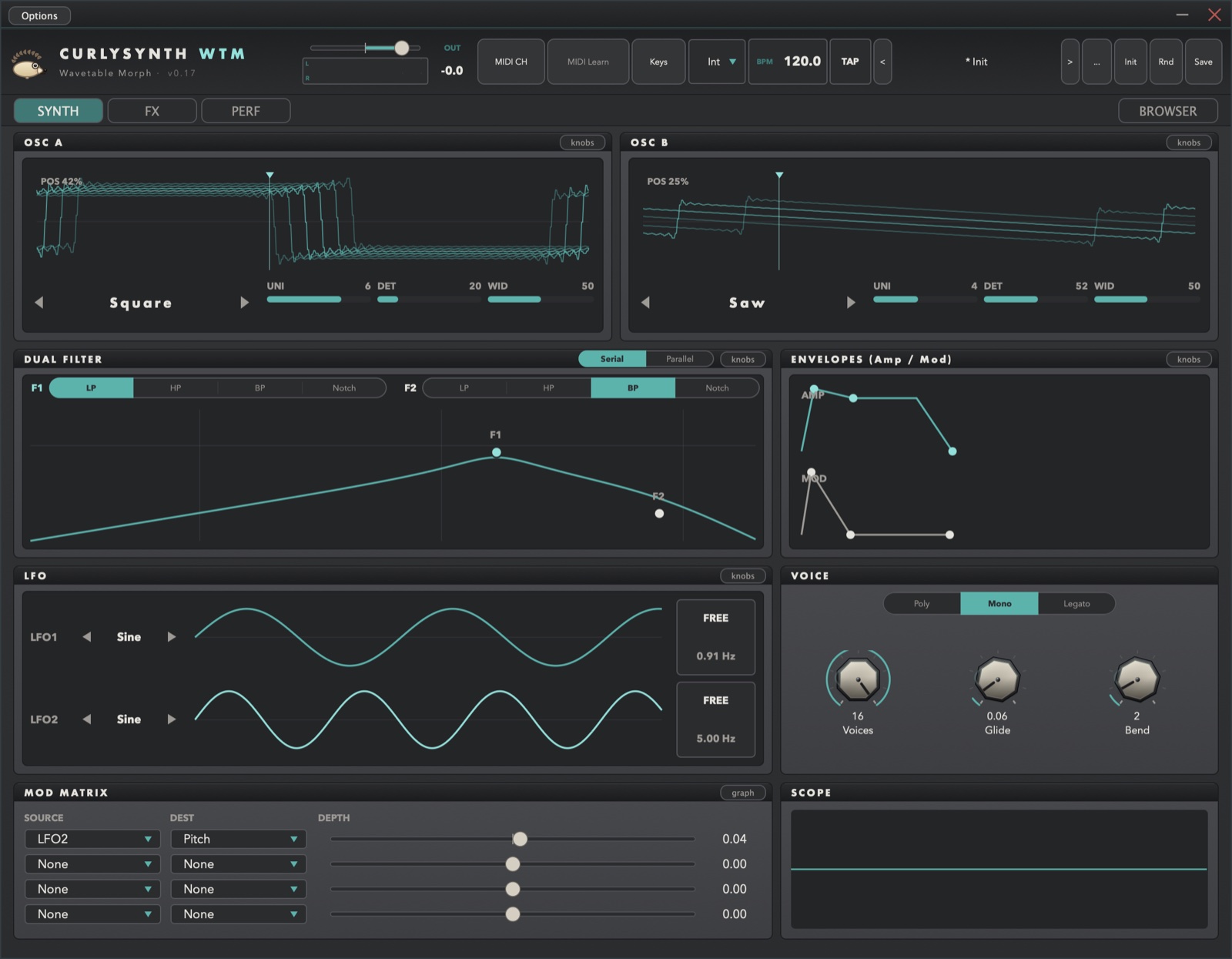Viewport: 1232px width, 959px height.
Task: Switch to the FX tab
Action: 152,111
